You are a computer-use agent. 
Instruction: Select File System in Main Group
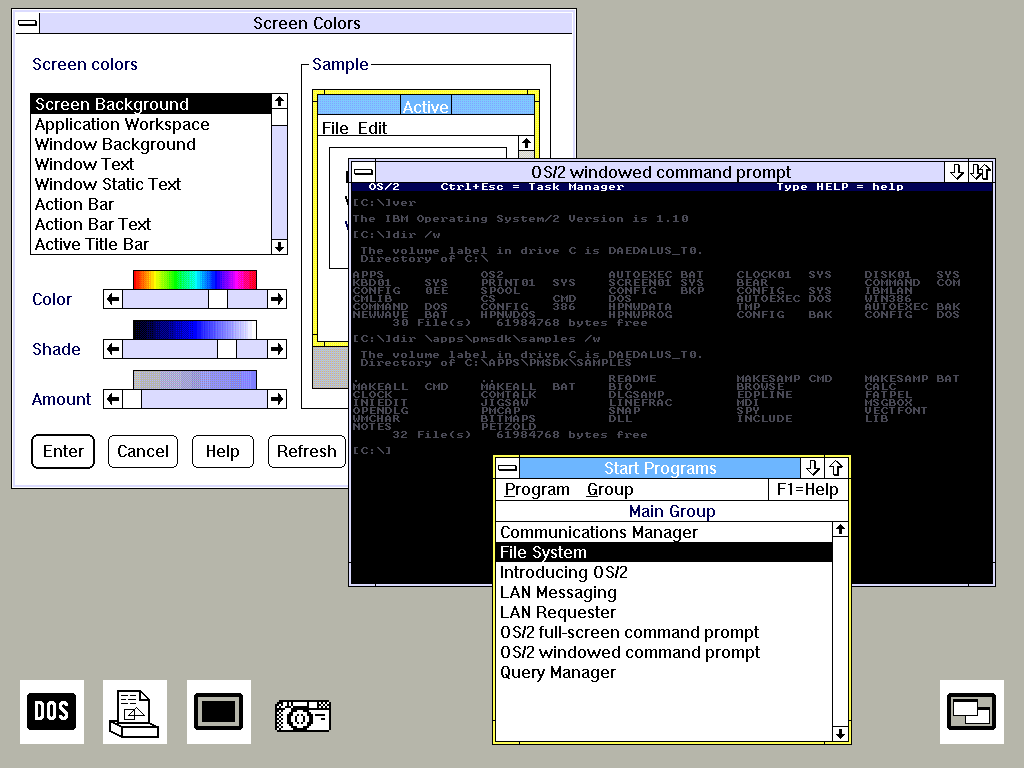tap(664, 552)
